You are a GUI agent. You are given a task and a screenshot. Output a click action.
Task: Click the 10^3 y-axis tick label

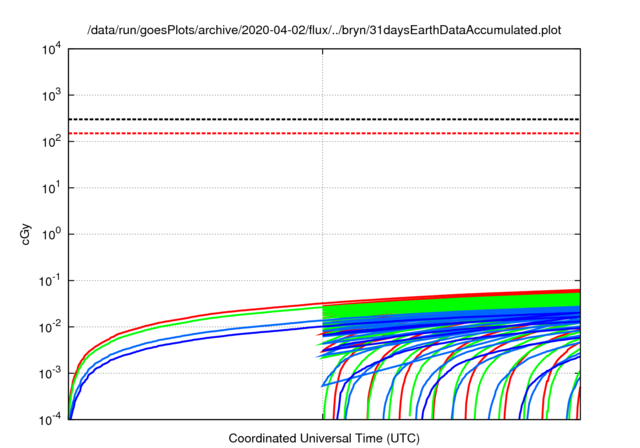(x=52, y=96)
